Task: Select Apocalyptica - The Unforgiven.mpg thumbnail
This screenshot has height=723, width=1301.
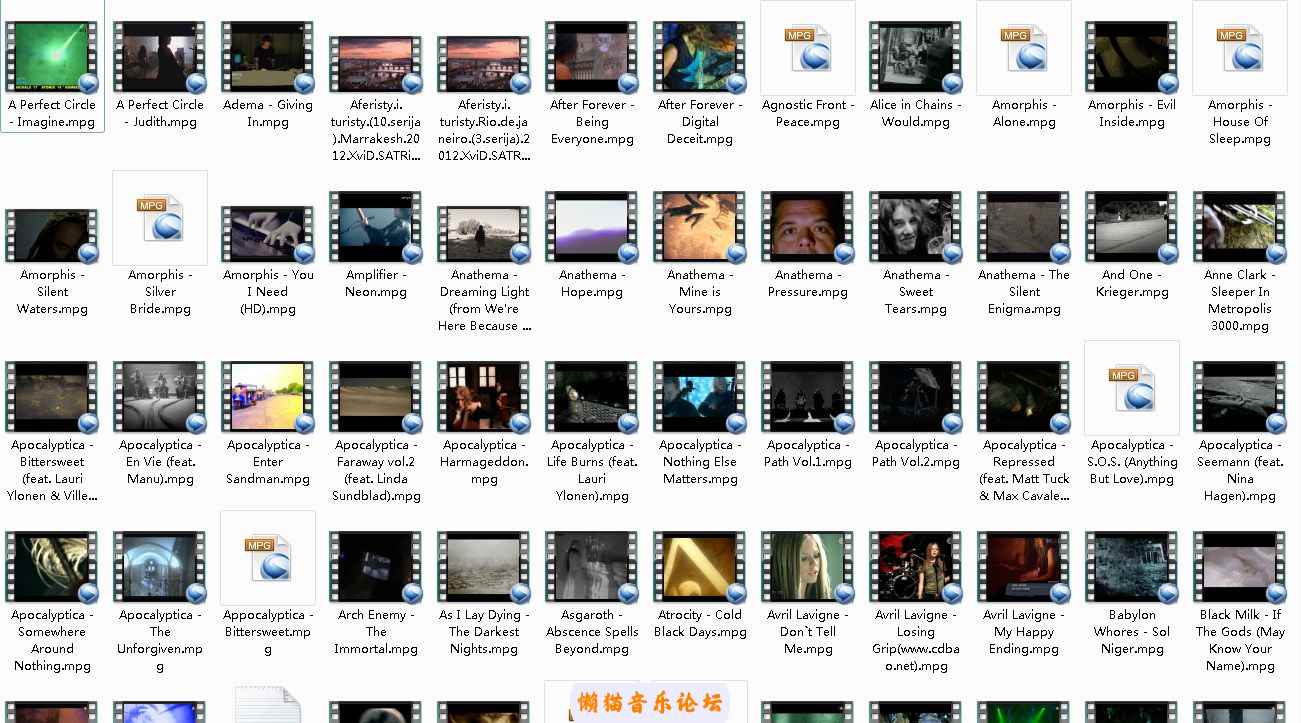Action: pos(160,568)
